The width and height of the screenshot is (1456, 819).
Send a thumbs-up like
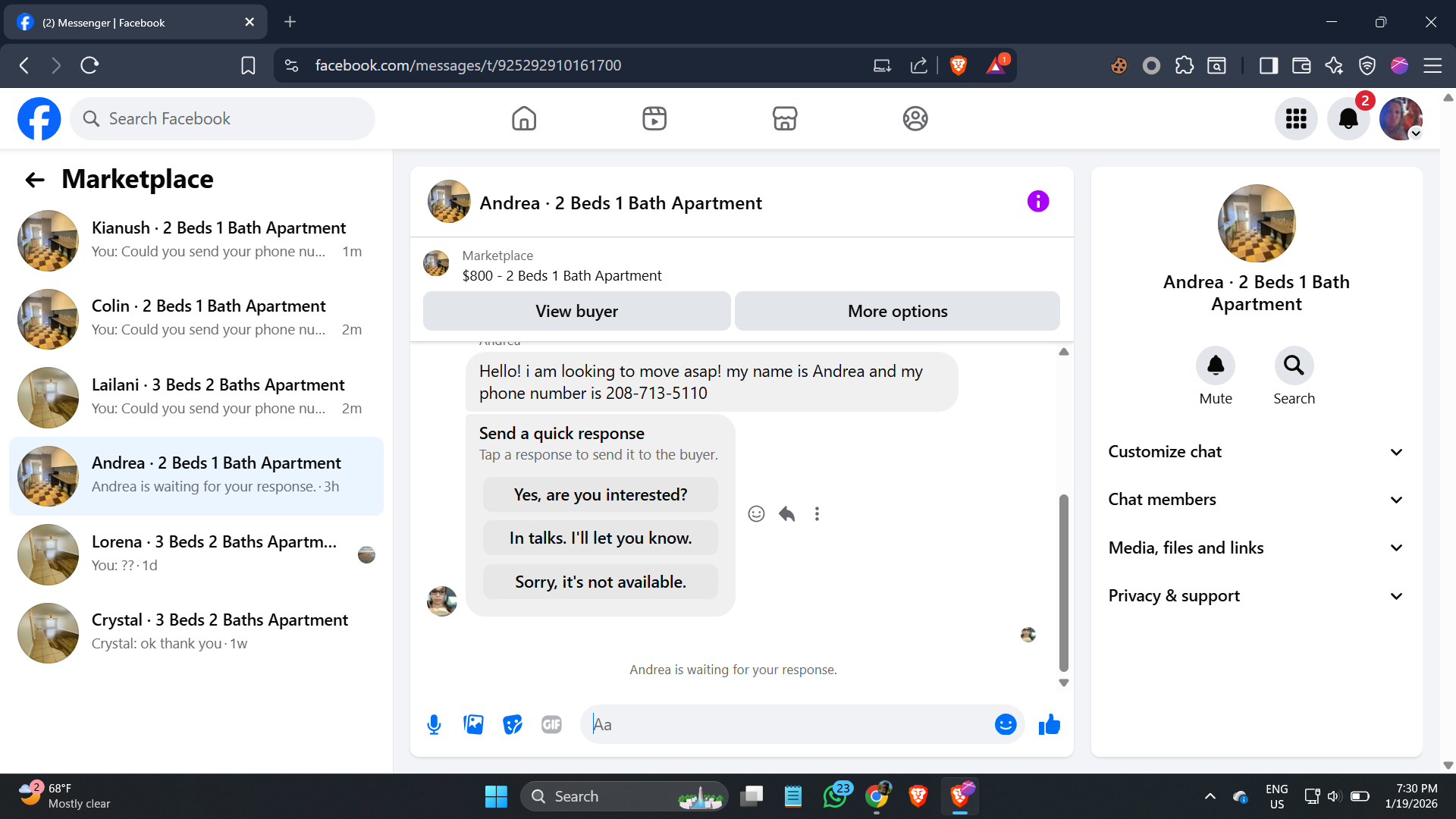[x=1050, y=725]
